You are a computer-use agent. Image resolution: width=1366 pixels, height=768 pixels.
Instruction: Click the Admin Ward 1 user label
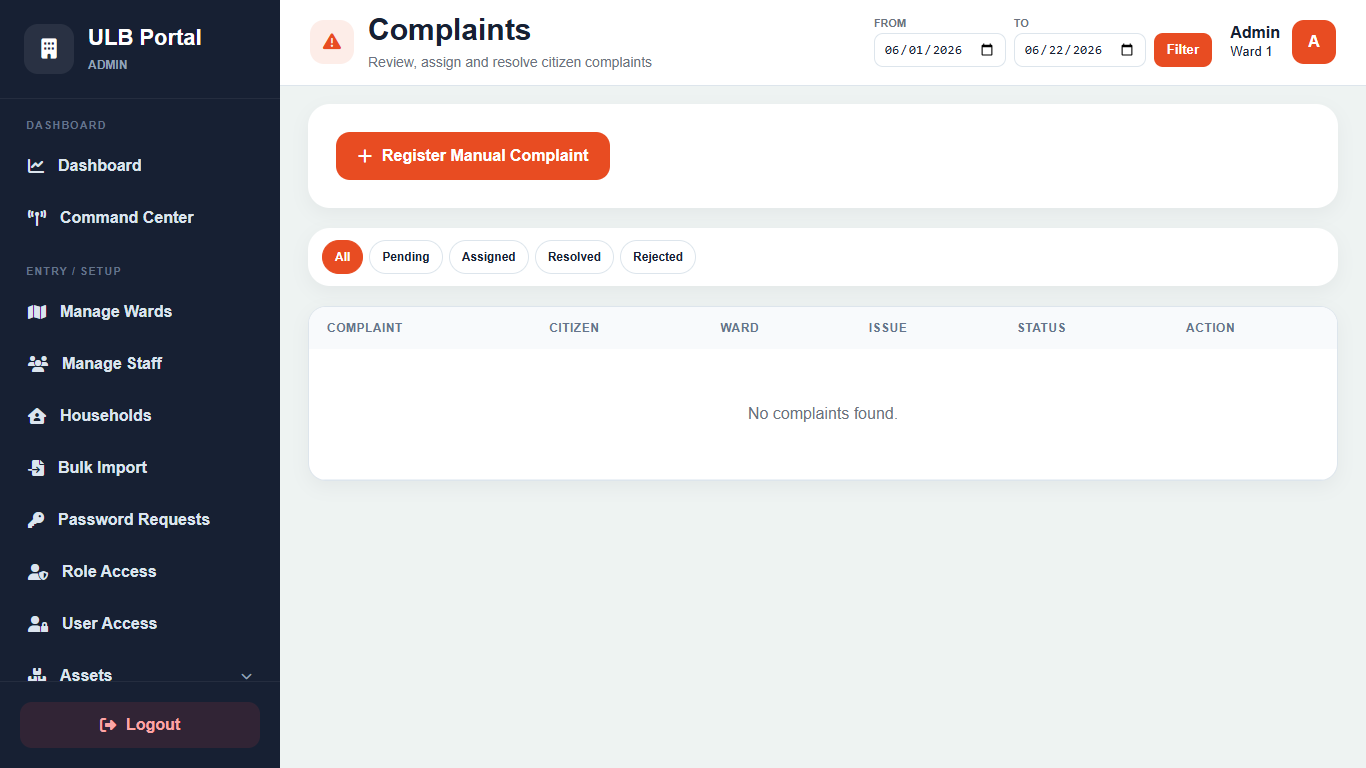click(1255, 41)
